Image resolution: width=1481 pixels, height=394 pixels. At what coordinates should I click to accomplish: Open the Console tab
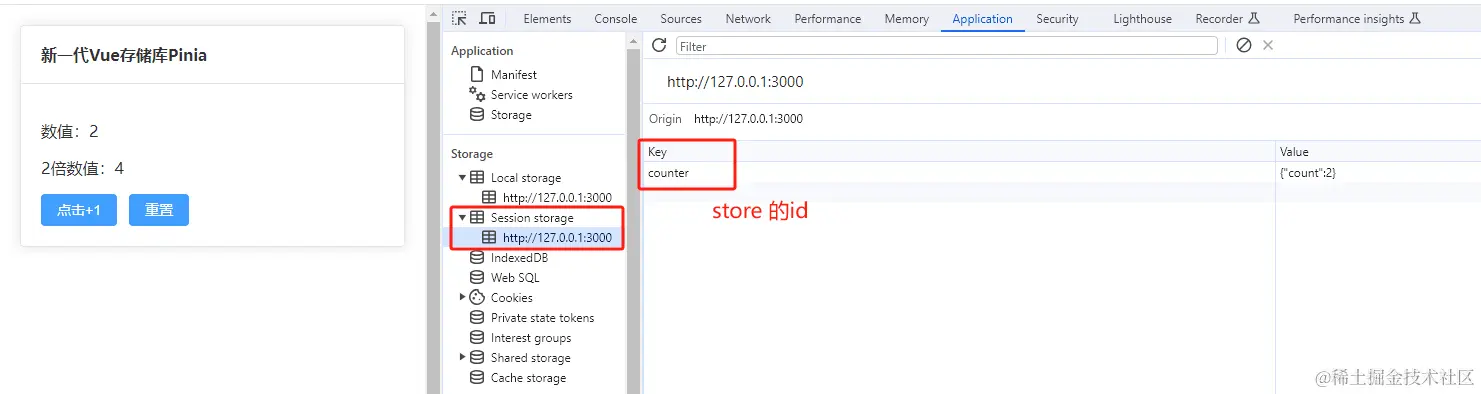tap(616, 19)
